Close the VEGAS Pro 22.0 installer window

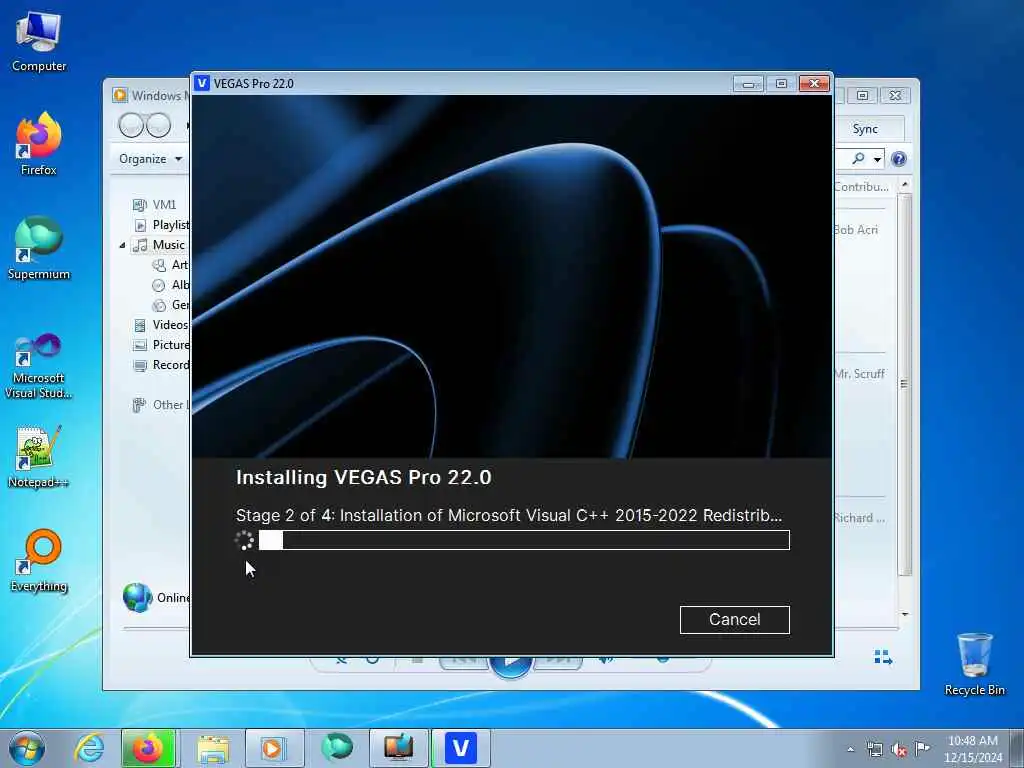814,84
